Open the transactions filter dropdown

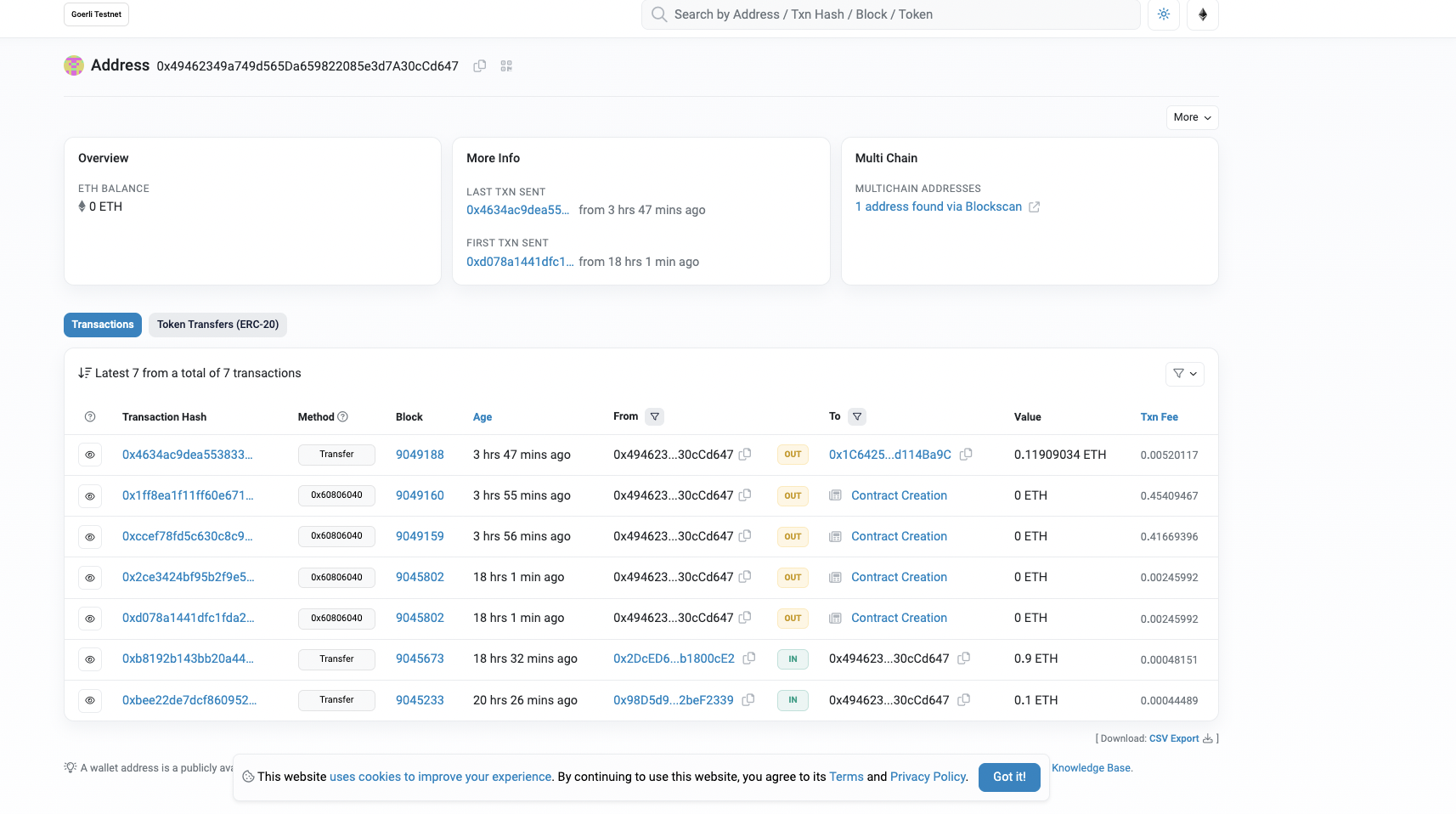point(1184,374)
